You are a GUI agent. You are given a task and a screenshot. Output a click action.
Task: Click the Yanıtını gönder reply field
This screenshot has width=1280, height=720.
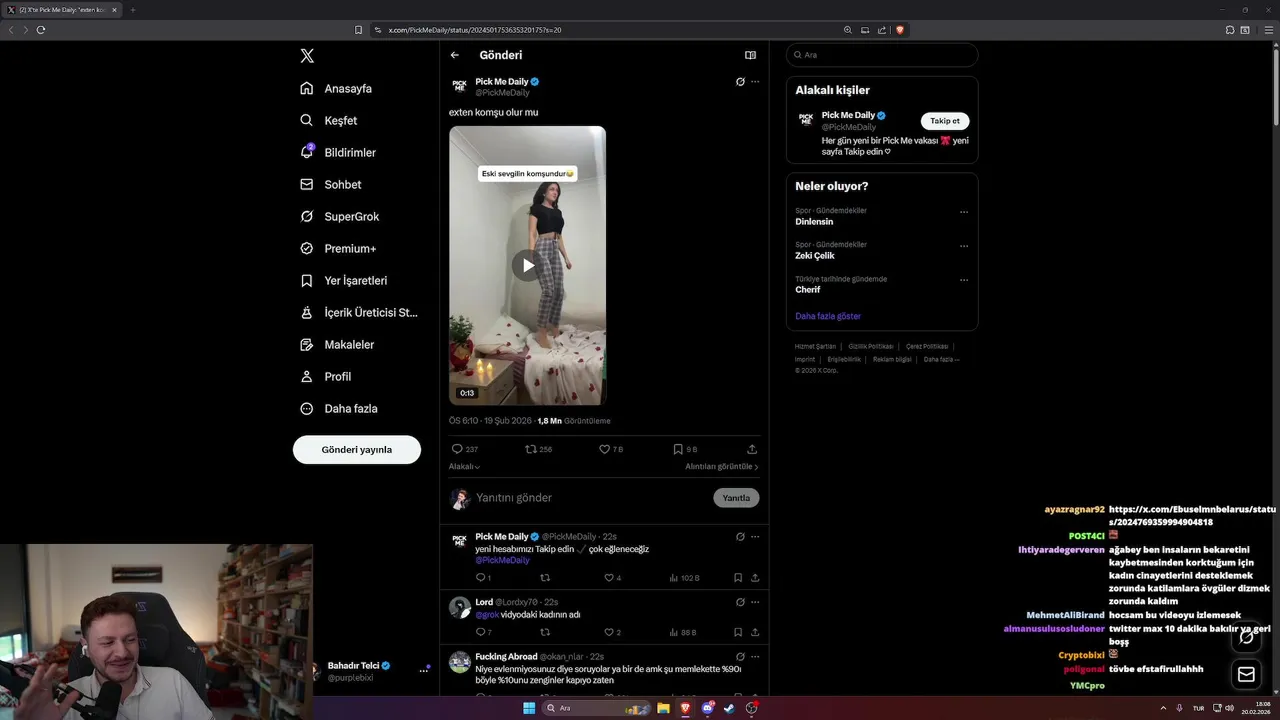[x=590, y=498]
